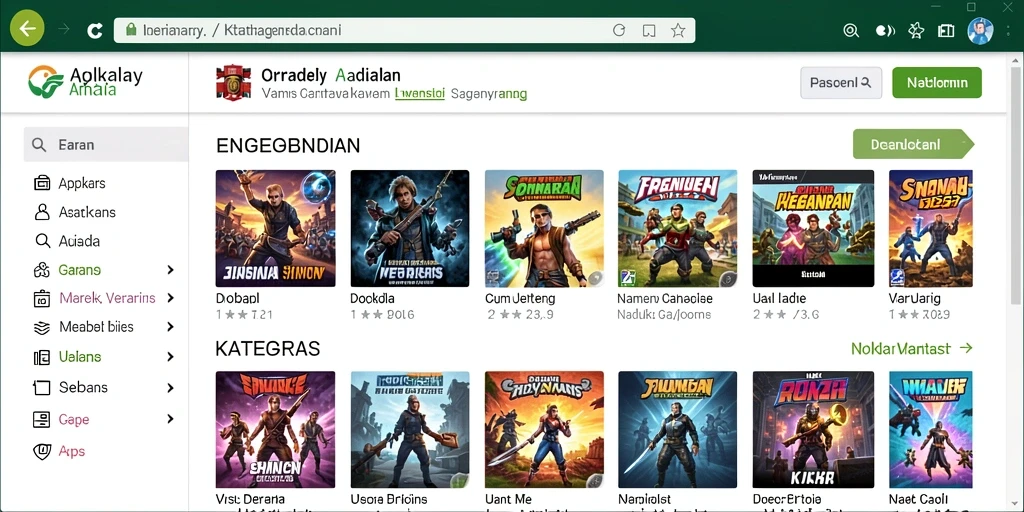Open the Uant Me game thumbnail
The width and height of the screenshot is (1024, 512).
(544, 430)
